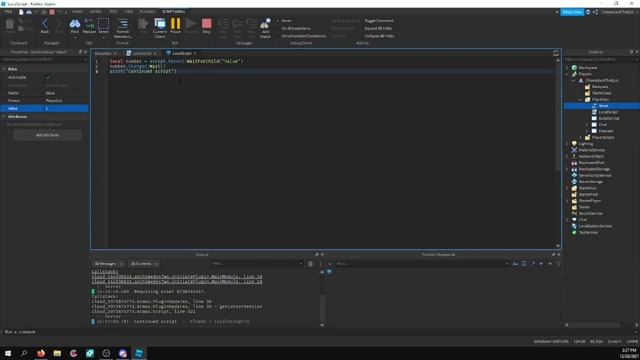Open Windows taskbar search
Screen dimensions: 640x360
click(24, 353)
